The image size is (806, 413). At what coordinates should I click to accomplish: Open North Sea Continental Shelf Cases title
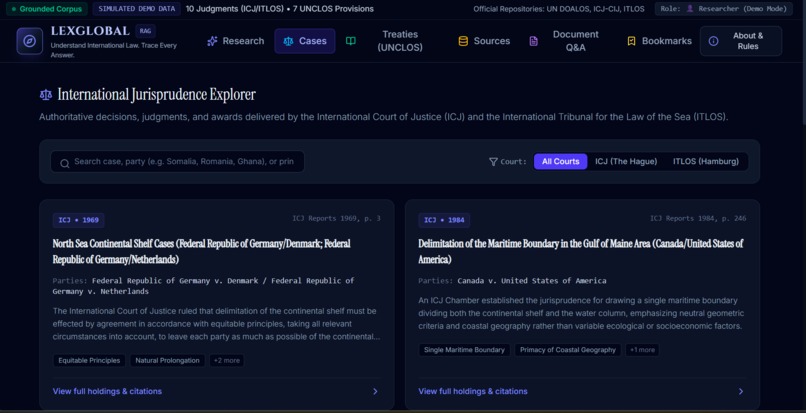(202, 252)
